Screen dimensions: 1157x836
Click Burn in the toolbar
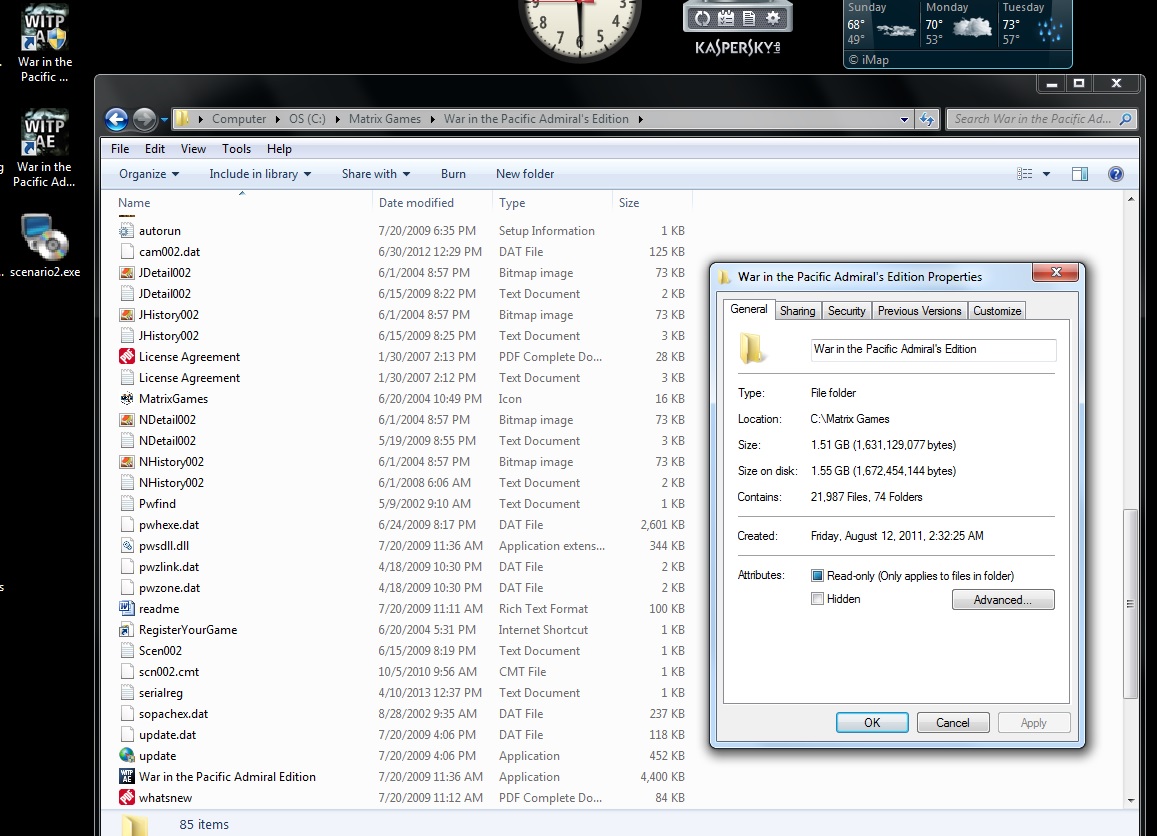coord(453,174)
